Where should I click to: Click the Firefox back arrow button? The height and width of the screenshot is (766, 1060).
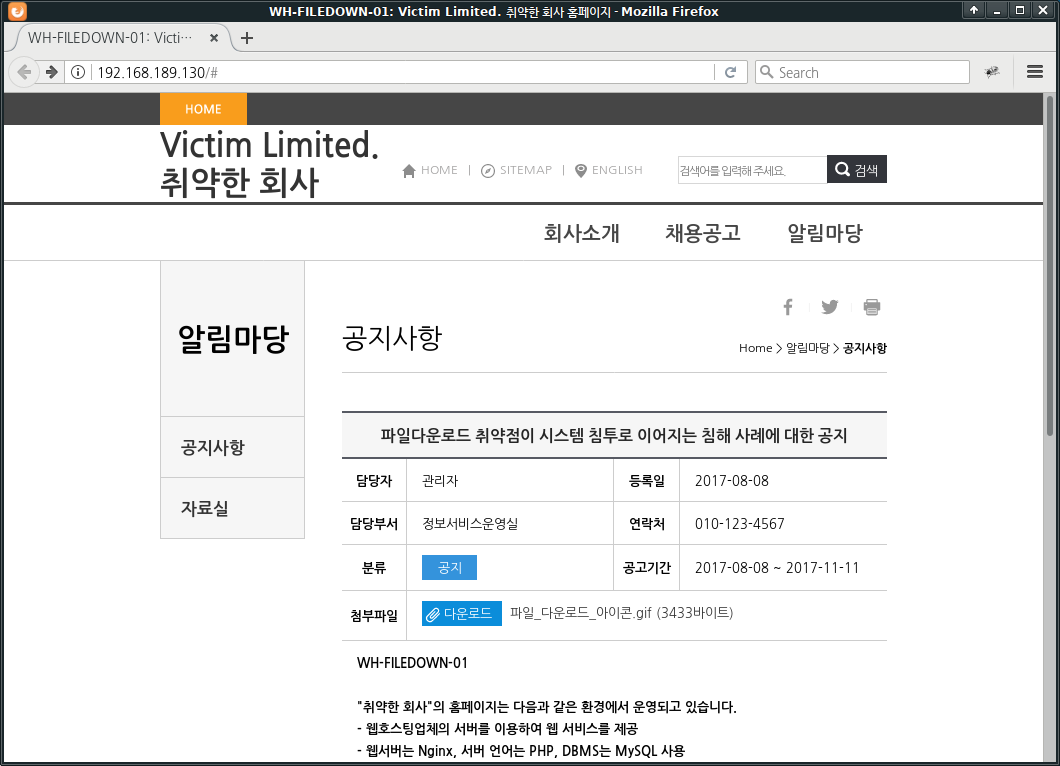point(24,72)
